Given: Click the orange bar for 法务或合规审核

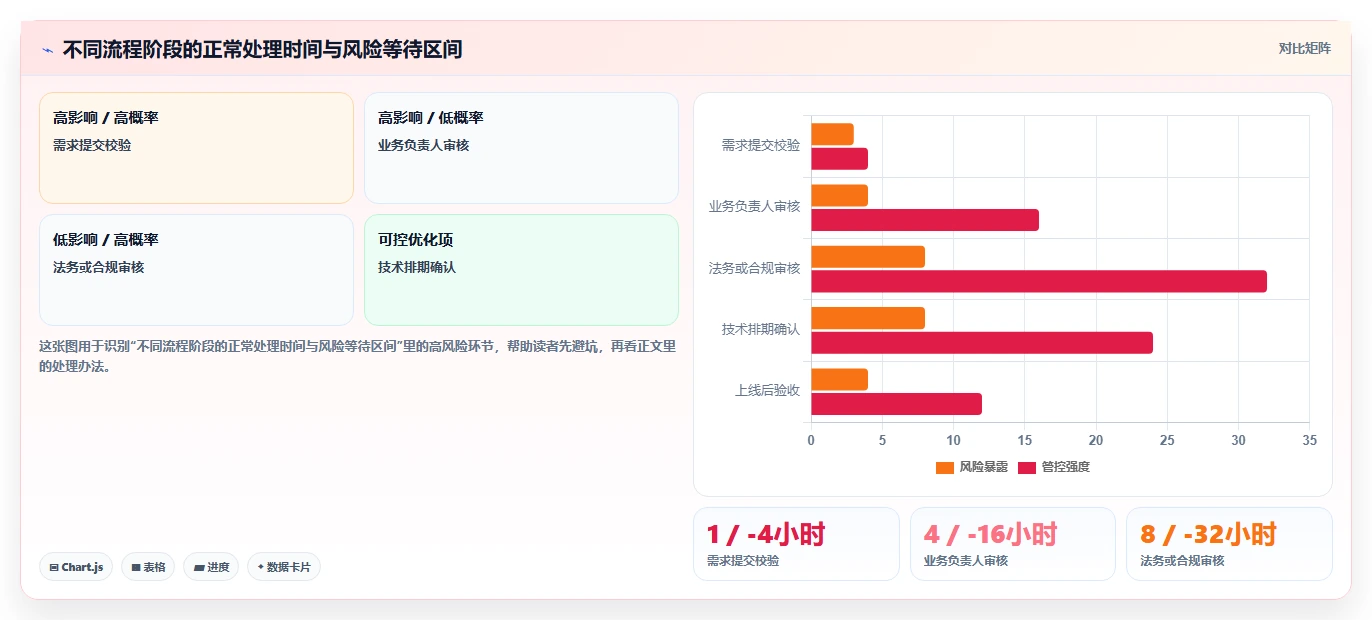Looking at the screenshot, I should click(x=868, y=257).
